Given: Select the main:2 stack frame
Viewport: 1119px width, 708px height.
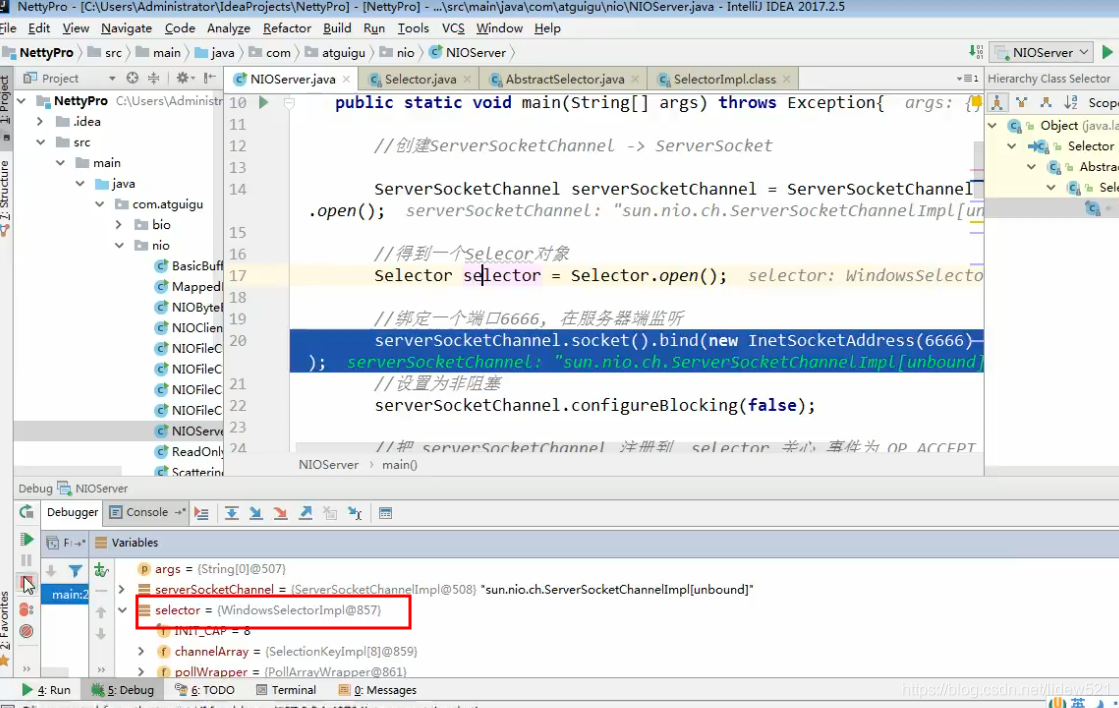Looking at the screenshot, I should (65, 595).
